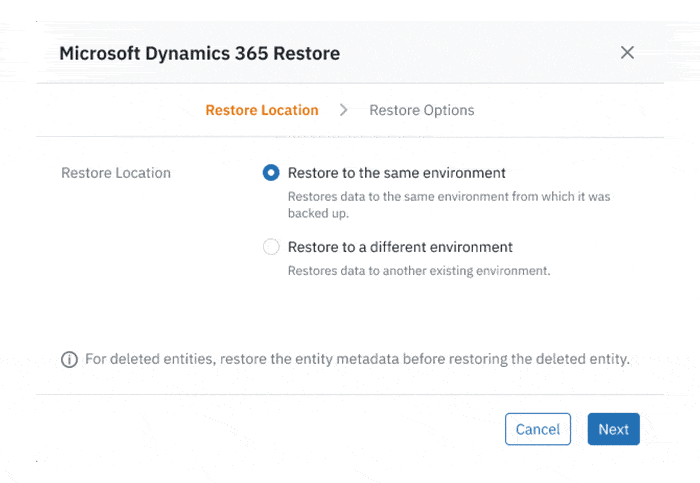The image size is (700, 483).
Task: Choose the different environment radio button
Action: 271,247
